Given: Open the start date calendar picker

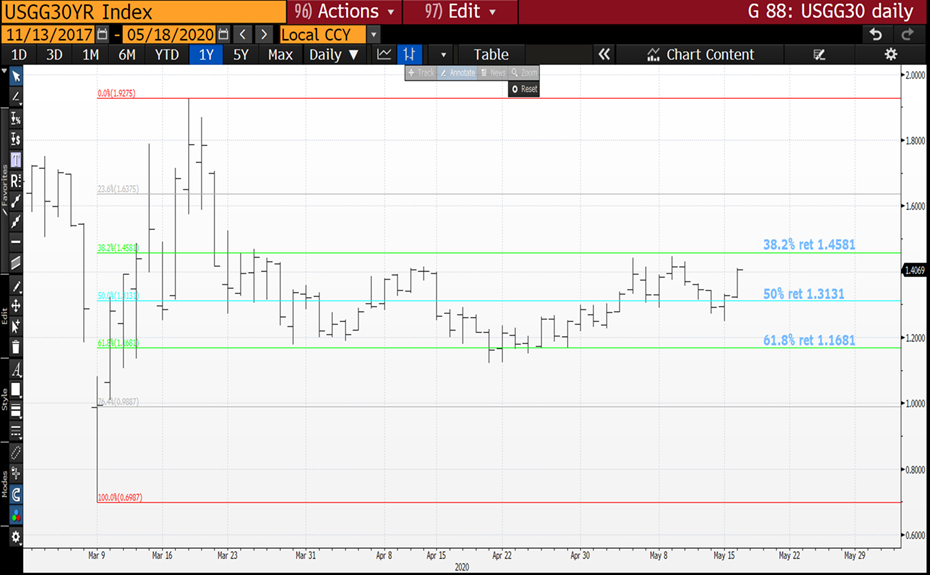Looking at the screenshot, I should point(102,34).
